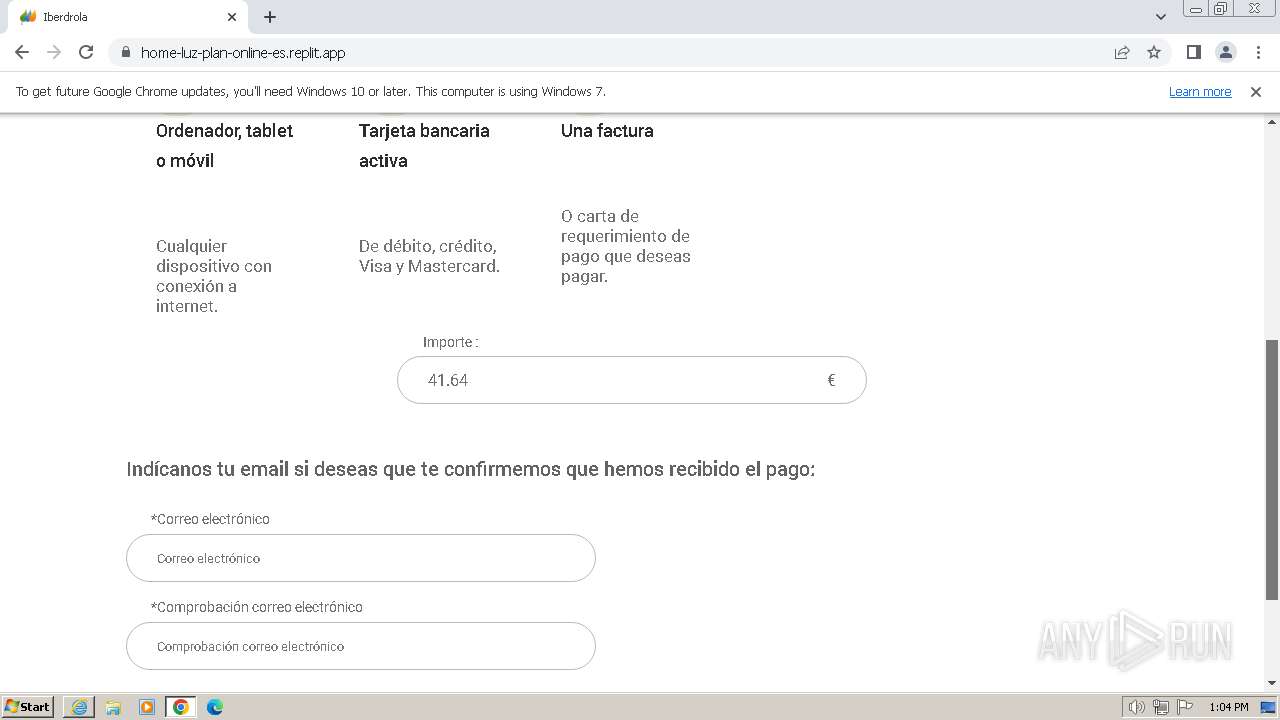Click the Correo electrónico input field
Viewport: 1280px width, 720px height.
click(360, 558)
